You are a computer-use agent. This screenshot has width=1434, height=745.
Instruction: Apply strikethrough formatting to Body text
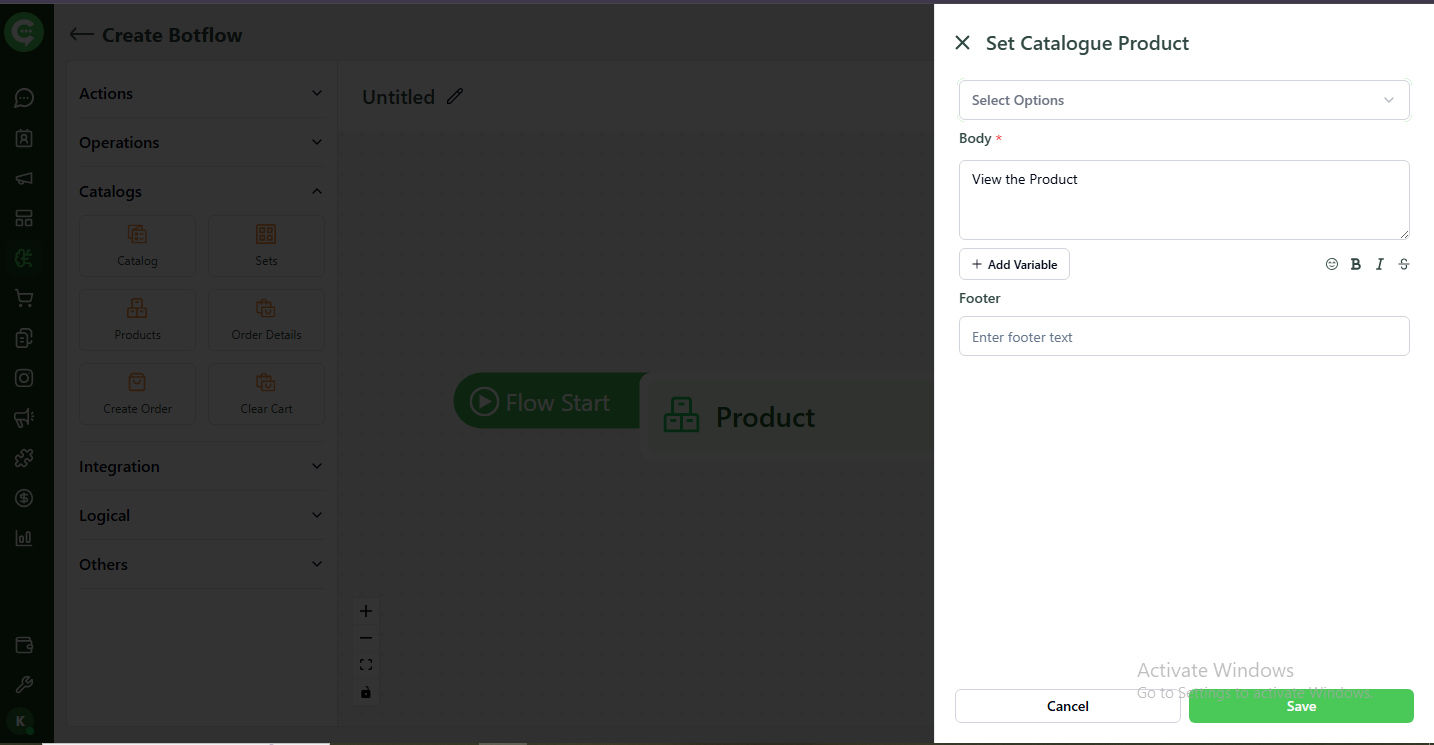(1403, 264)
